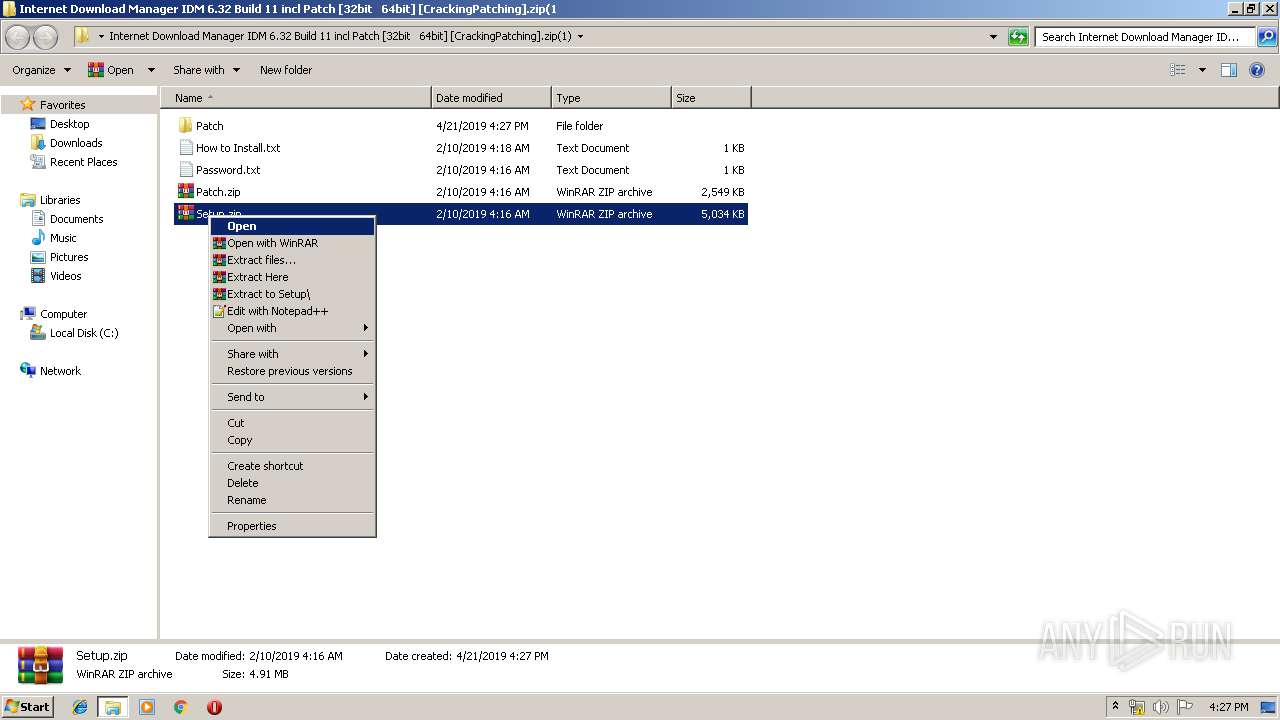Open the Organize dropdown

click(x=41, y=70)
